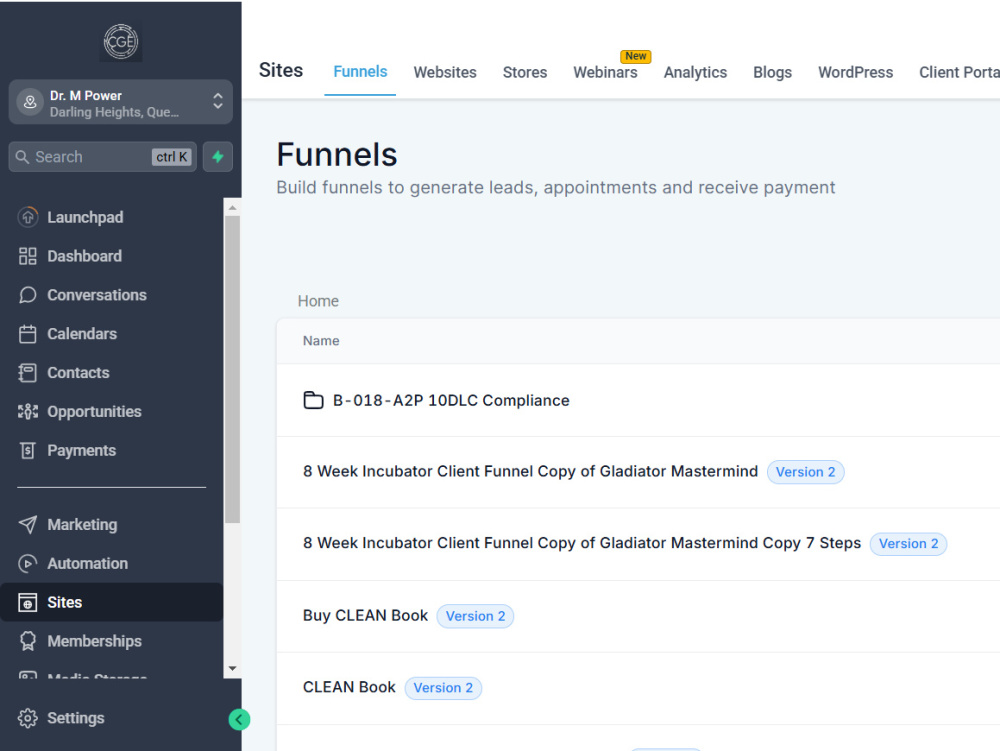Click sidebar scrollbar up arrow
The width and height of the screenshot is (1000, 751).
point(232,208)
